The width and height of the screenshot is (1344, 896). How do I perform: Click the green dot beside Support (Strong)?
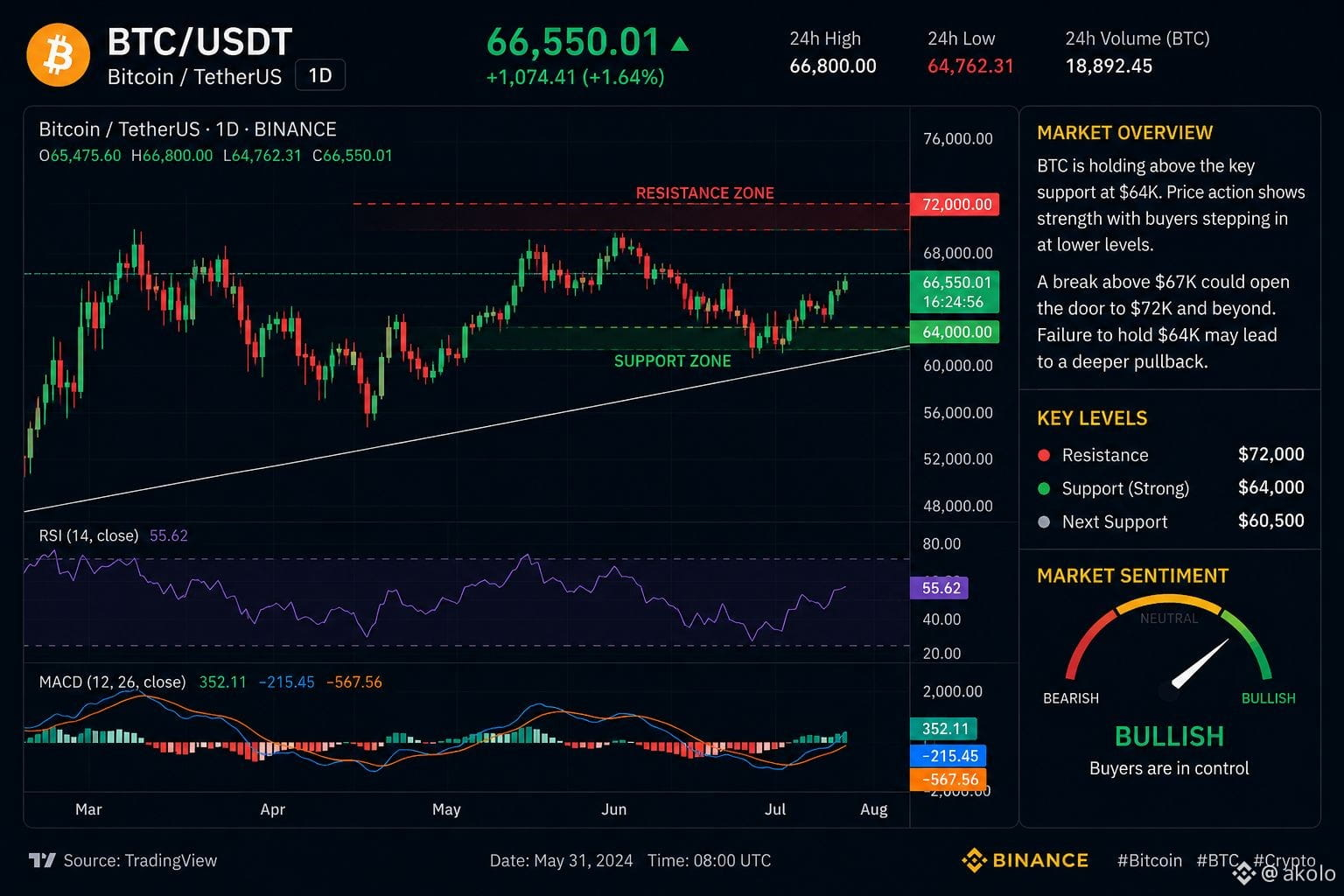[1043, 488]
